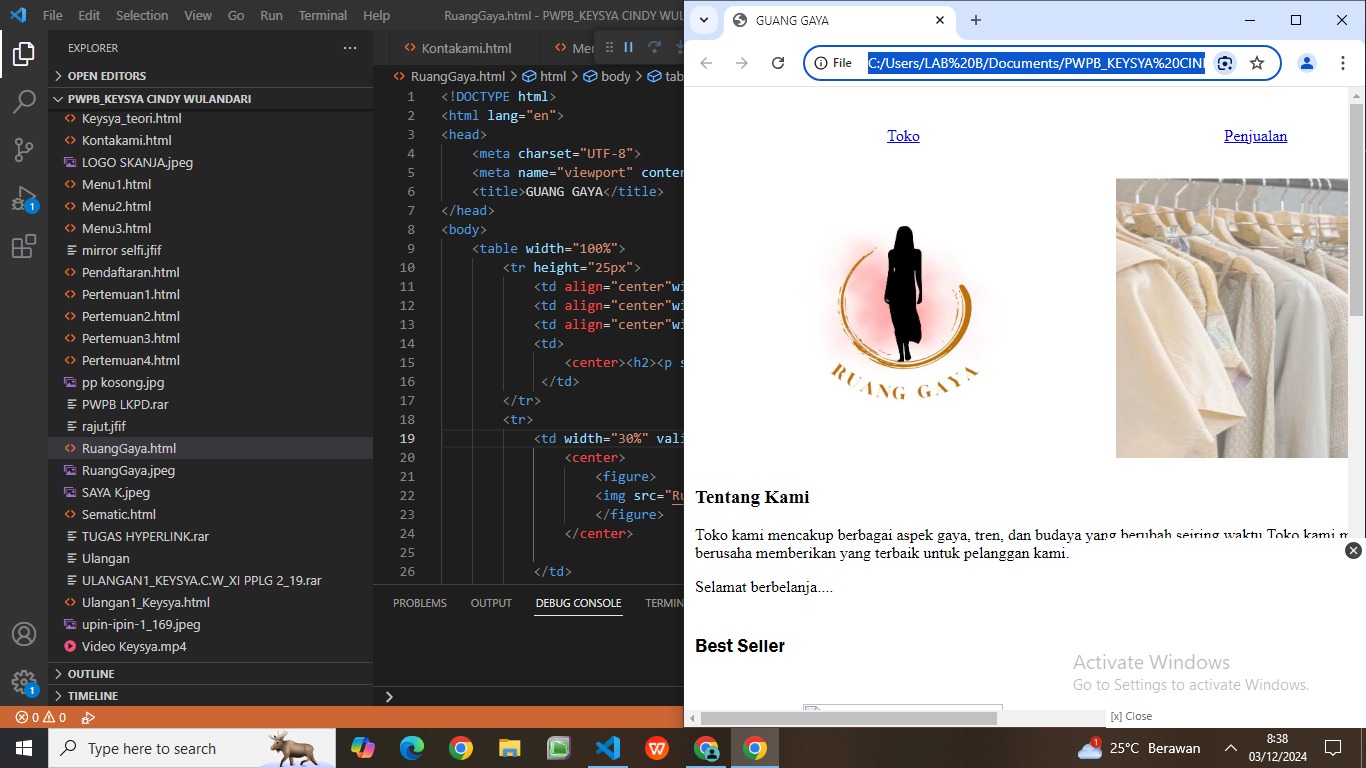Open the Search view in activity bar

[24, 102]
